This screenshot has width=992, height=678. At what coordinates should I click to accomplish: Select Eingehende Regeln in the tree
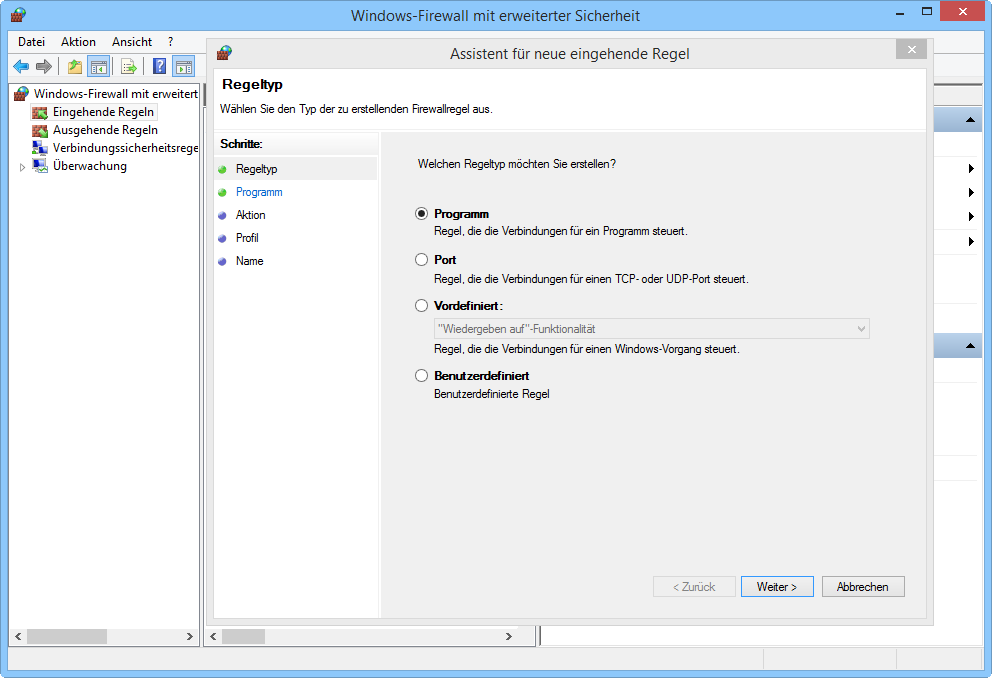click(x=103, y=112)
